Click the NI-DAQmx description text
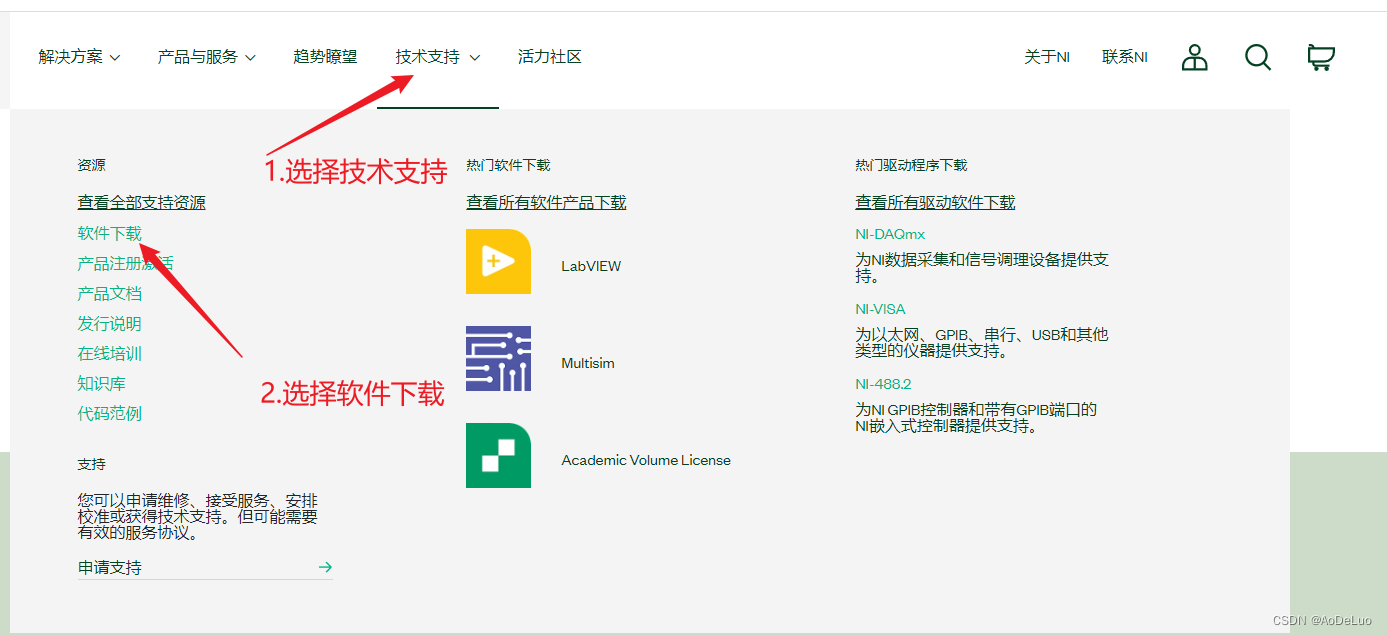 coord(982,268)
